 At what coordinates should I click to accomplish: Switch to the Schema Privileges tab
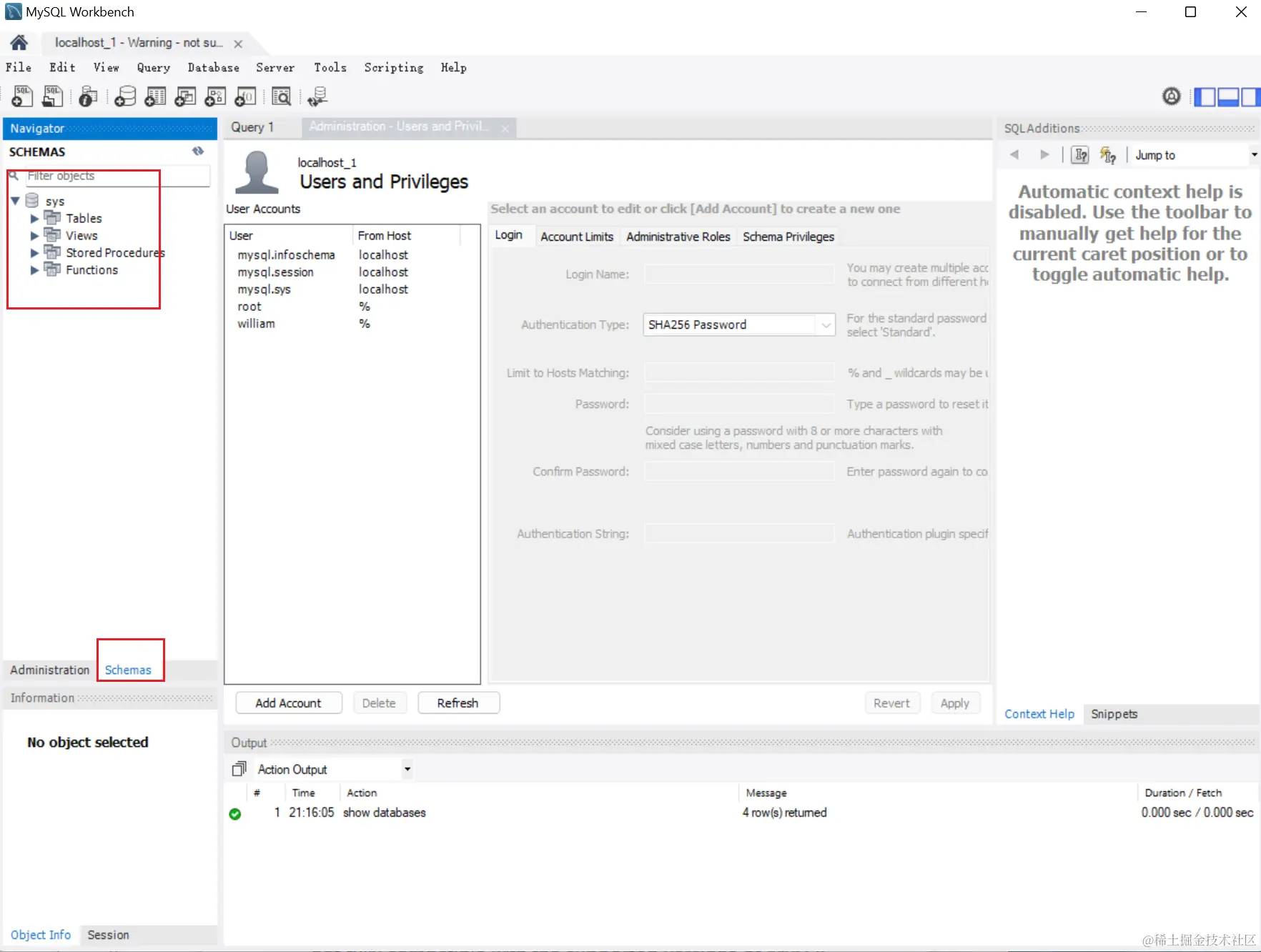(x=788, y=237)
